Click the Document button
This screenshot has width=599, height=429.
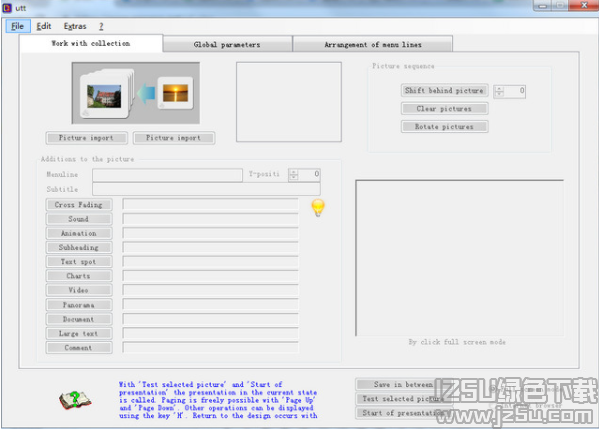tap(79, 319)
